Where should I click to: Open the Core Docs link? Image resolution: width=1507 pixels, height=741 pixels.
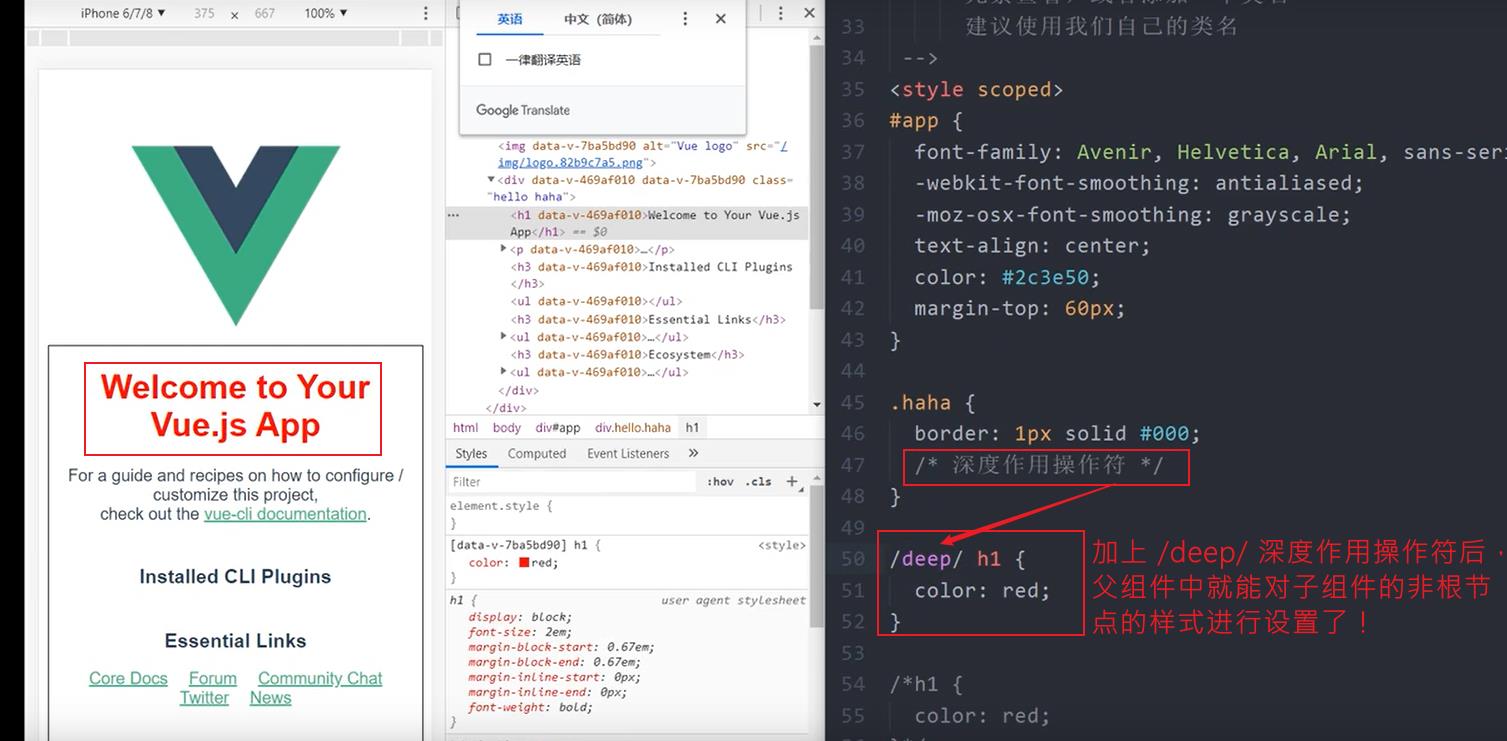(x=128, y=678)
